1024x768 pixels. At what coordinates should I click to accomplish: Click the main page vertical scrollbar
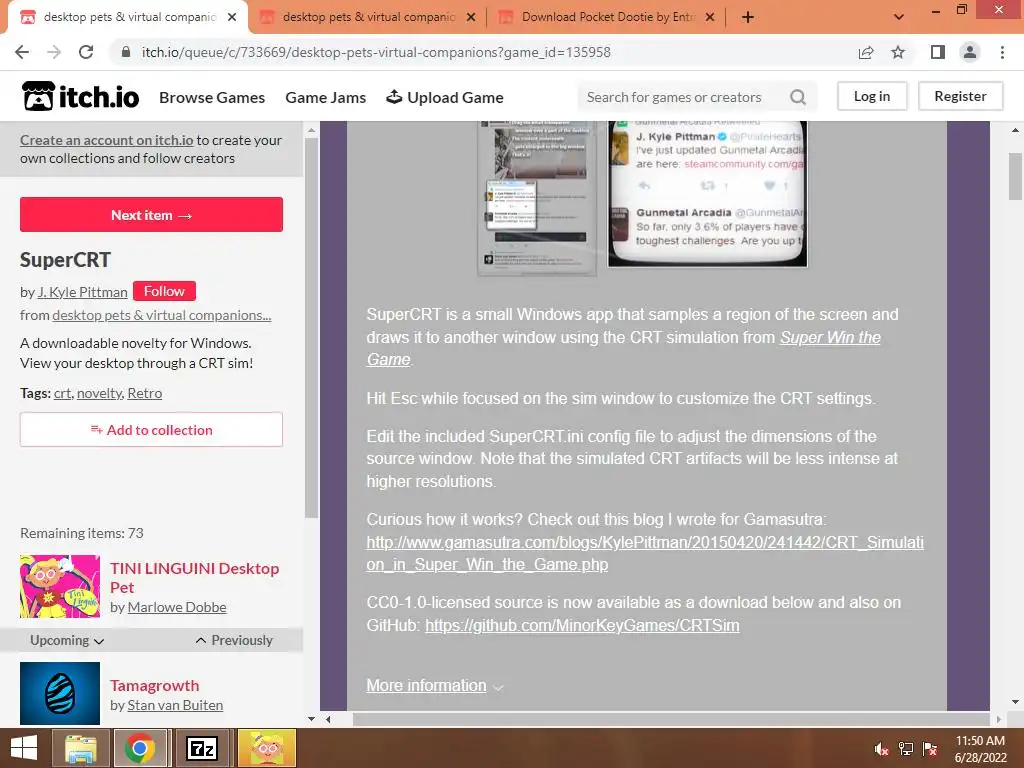(1016, 176)
